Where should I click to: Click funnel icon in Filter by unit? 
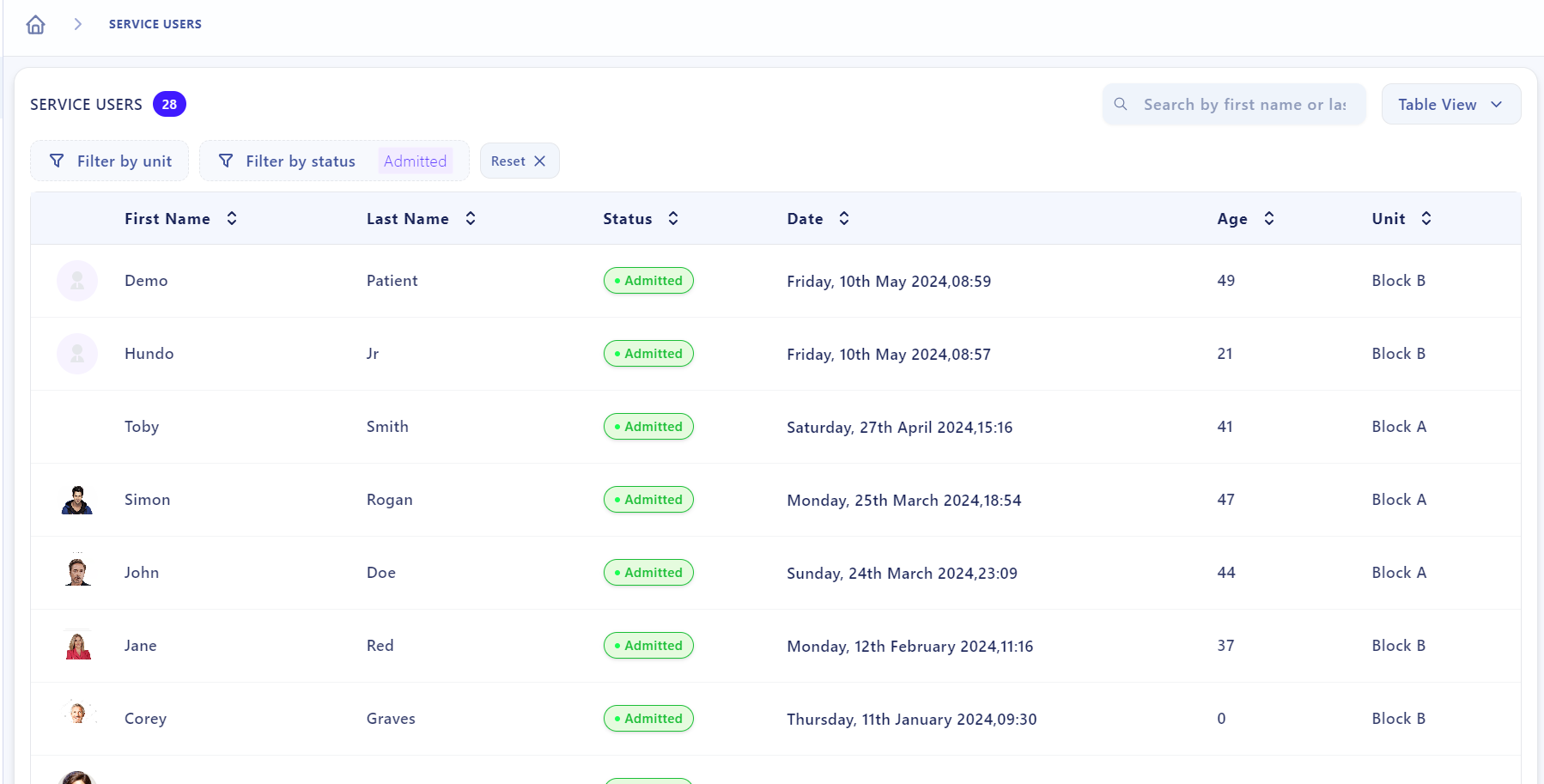pos(57,161)
